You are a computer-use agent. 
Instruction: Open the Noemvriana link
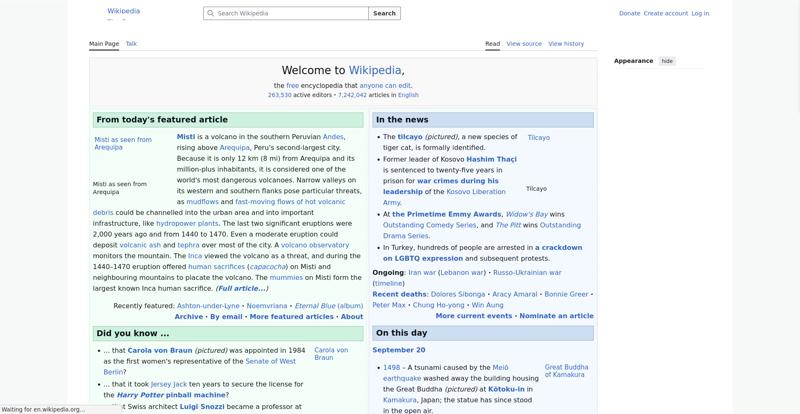tap(267, 306)
